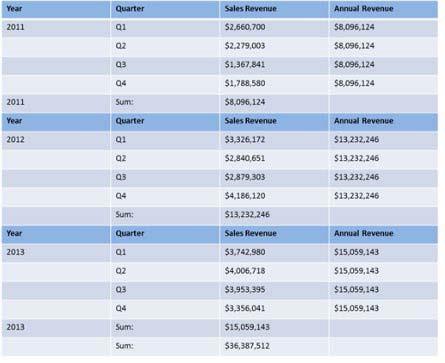Click the 2011 Q1 sales revenue $2,660,700
The height and width of the screenshot is (363, 445).
(245, 27)
